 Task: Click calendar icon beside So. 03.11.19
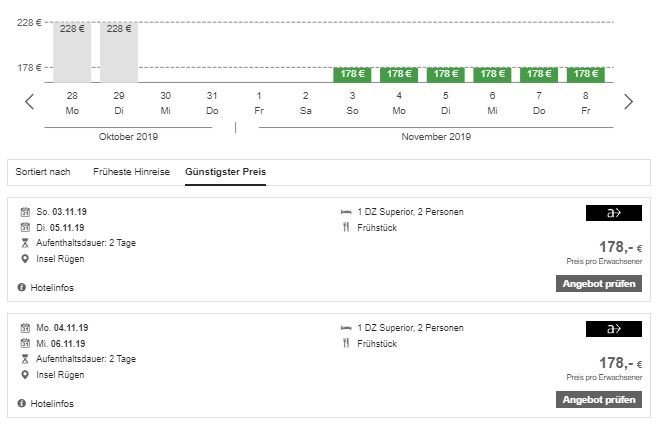click(25, 211)
